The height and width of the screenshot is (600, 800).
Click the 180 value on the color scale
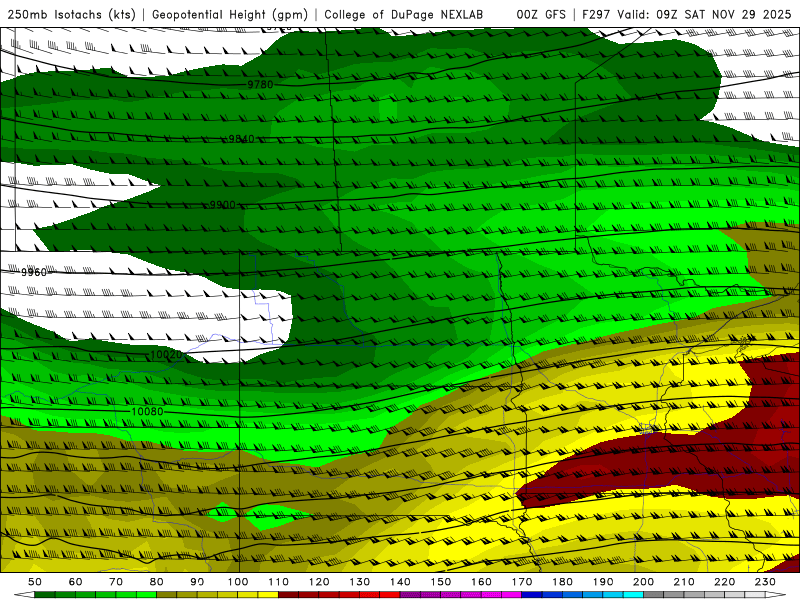(562, 582)
